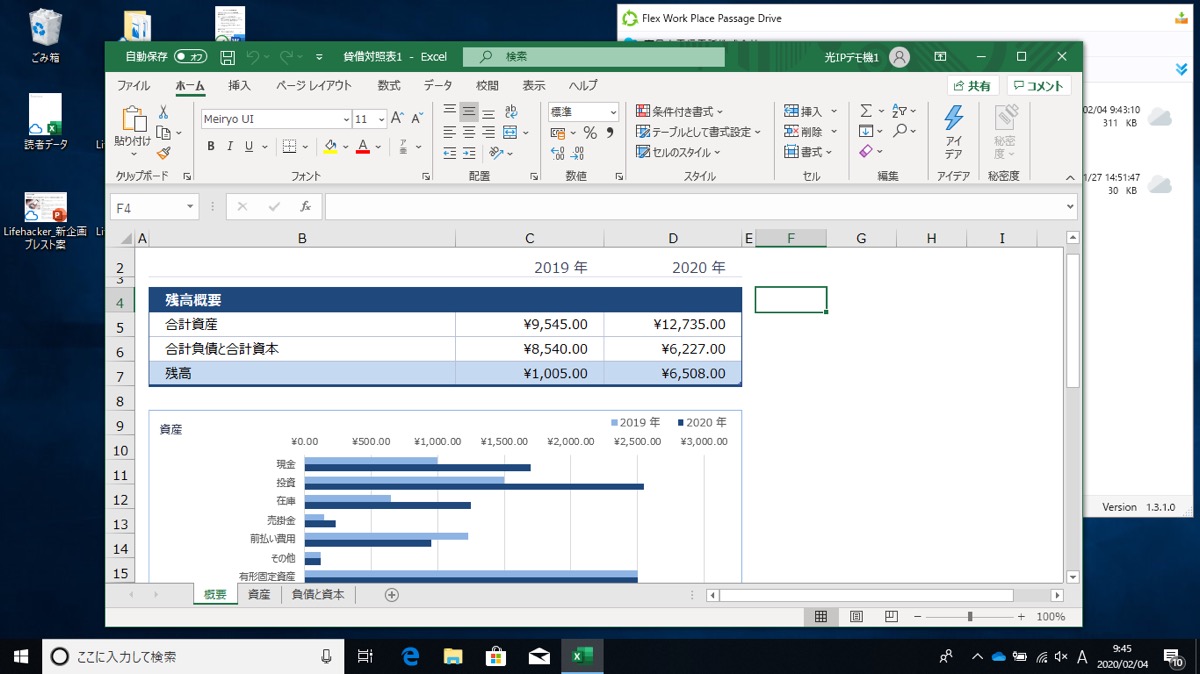Click the Wrap Text icon
This screenshot has width=1200, height=674.
[x=512, y=111]
